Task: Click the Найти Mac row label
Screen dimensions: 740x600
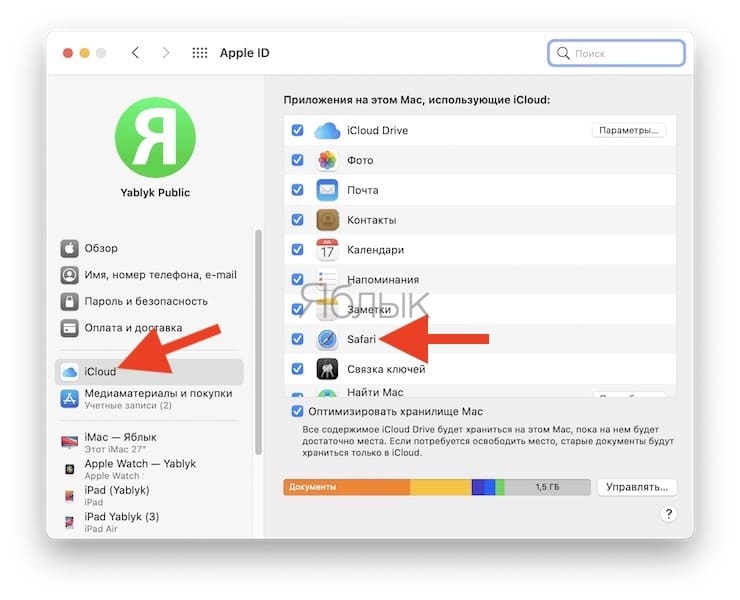Action: [375, 392]
